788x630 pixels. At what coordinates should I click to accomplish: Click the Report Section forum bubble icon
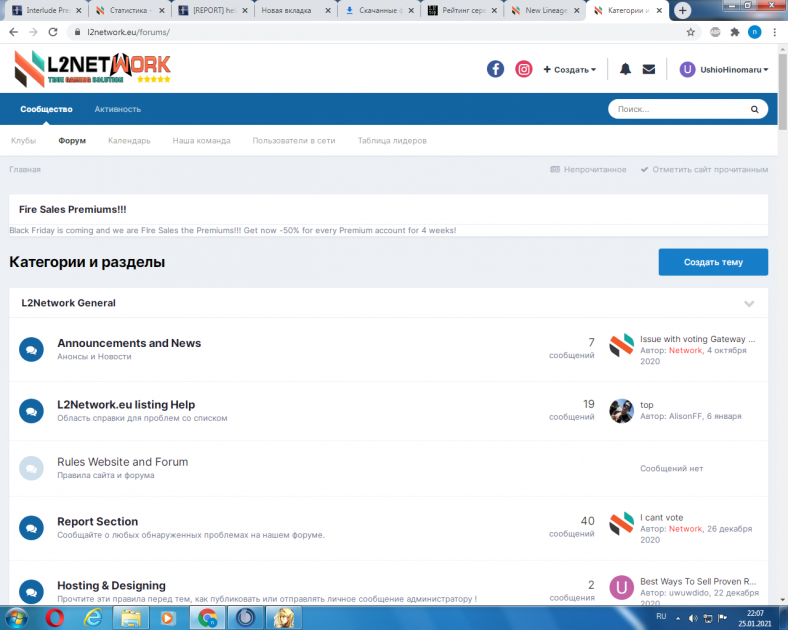click(x=31, y=527)
